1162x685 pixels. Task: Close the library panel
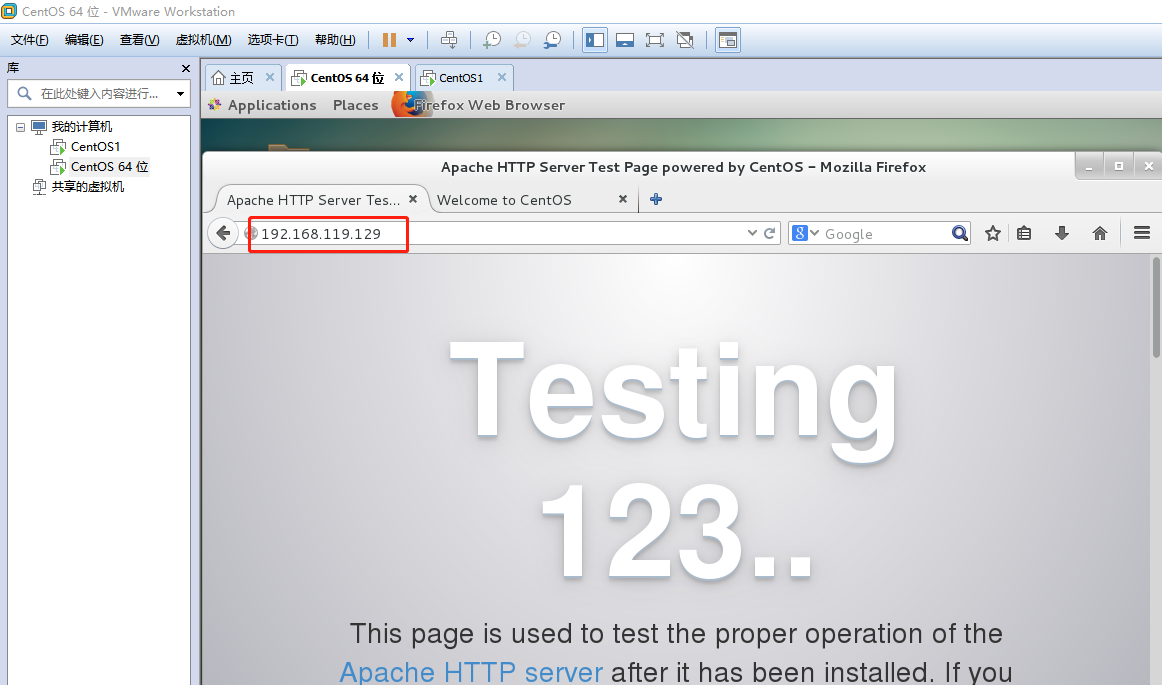[x=185, y=68]
